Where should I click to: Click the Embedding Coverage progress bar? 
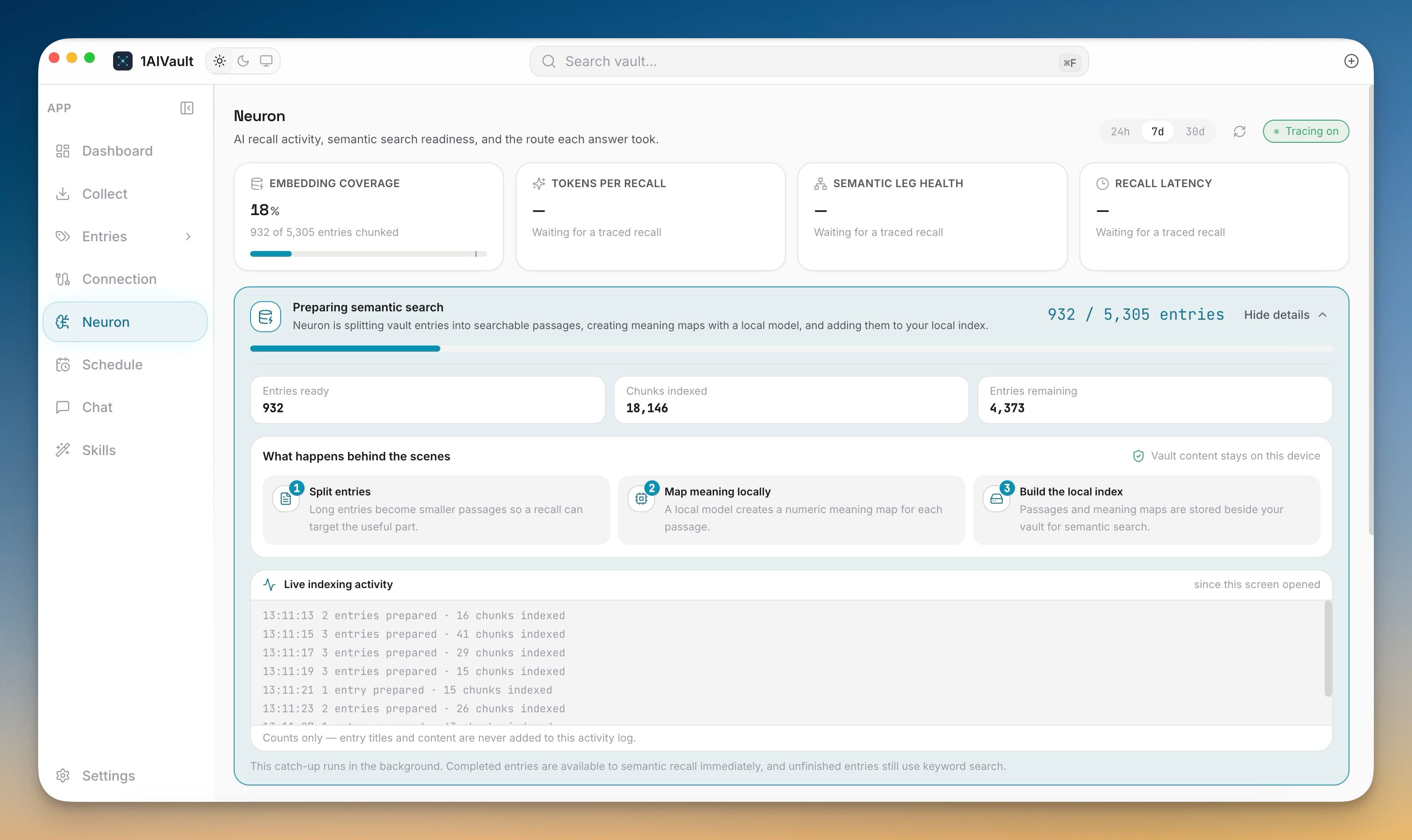pos(369,254)
